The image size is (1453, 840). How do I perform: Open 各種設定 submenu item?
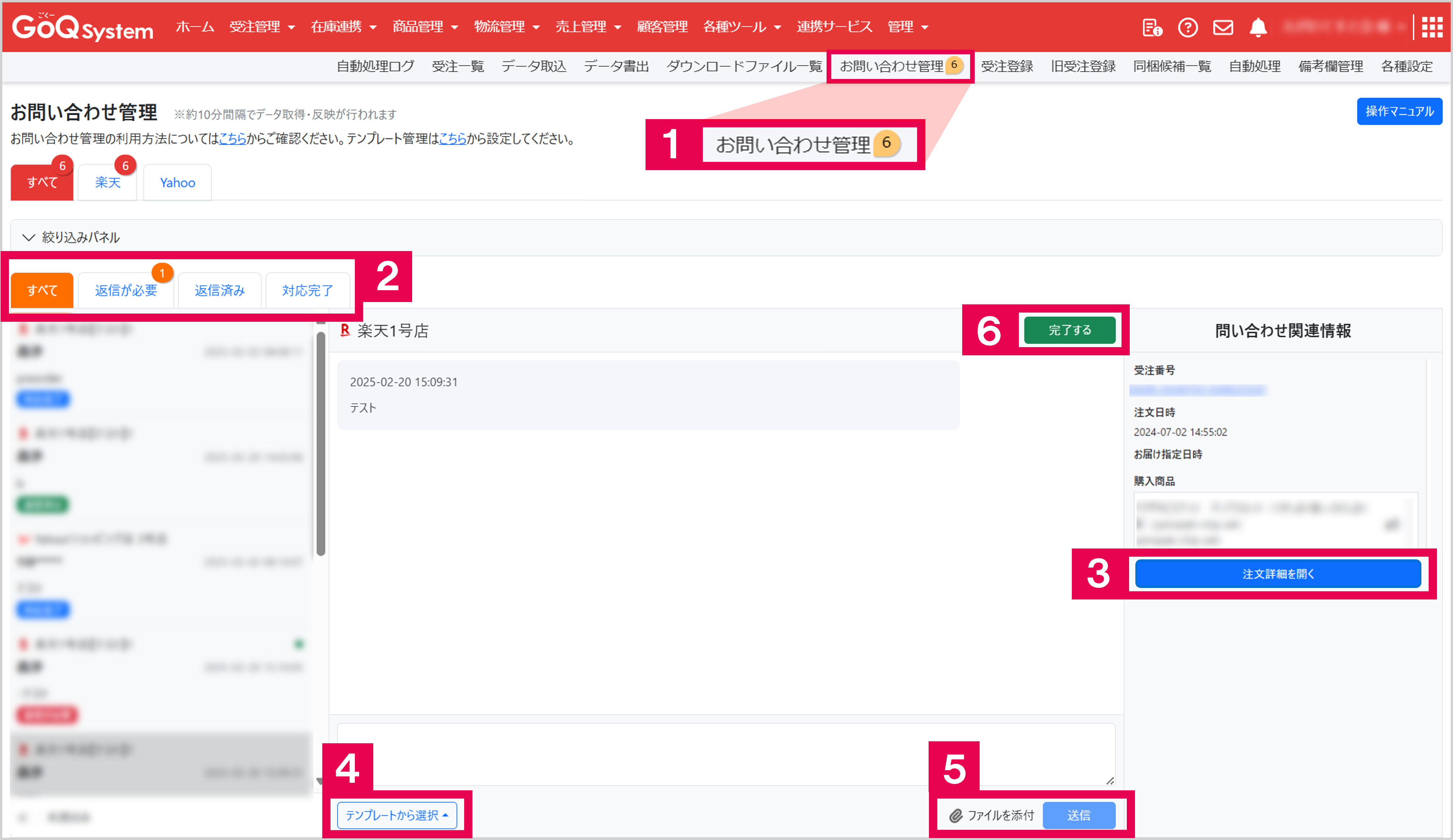1406,66
